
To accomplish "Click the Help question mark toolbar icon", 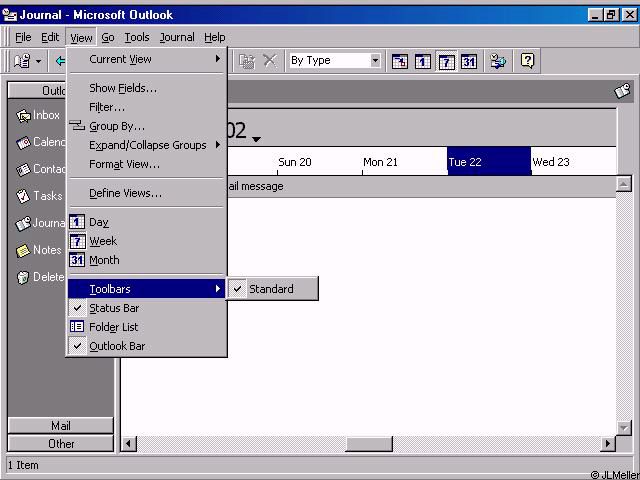I will tap(527, 61).
